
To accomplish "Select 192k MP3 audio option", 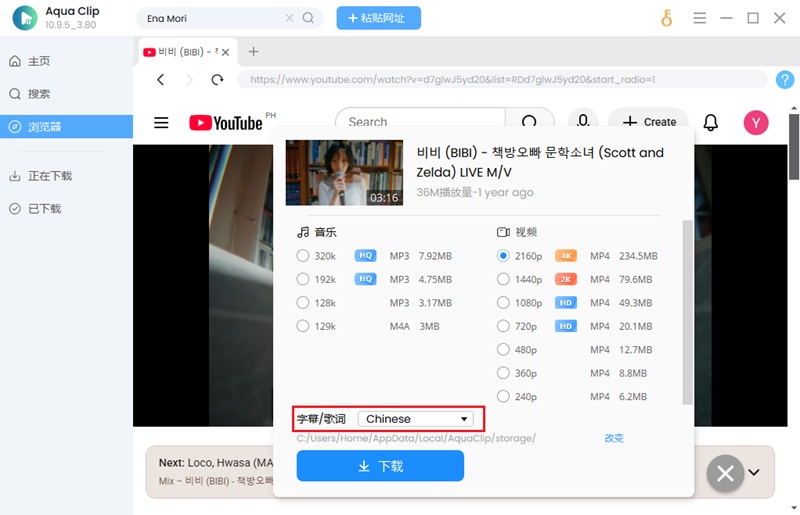I will pos(303,279).
